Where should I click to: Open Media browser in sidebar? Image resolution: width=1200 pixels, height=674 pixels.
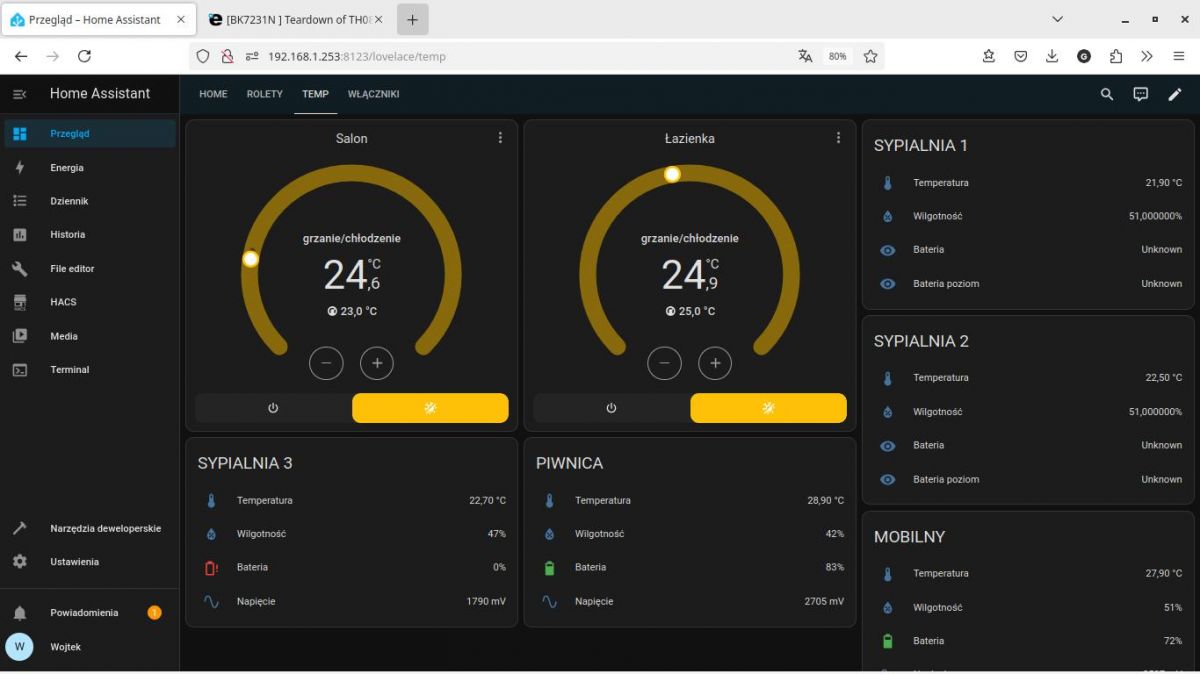(90, 336)
